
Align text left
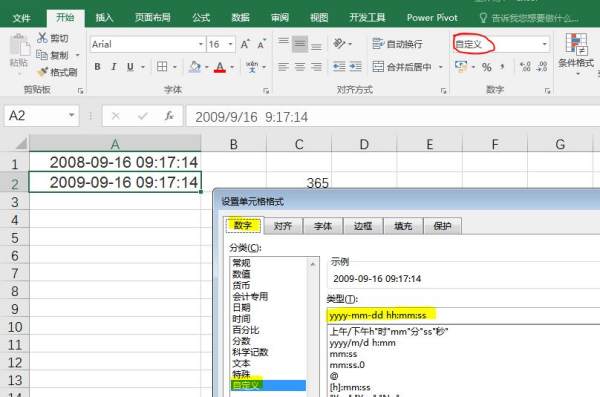click(x=283, y=67)
